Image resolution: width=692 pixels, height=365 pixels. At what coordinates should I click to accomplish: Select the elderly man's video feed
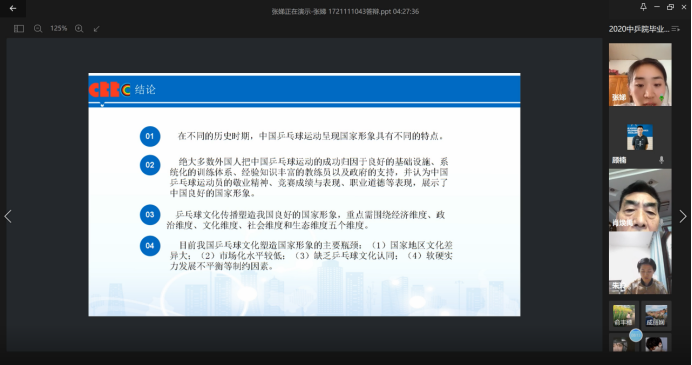pos(640,200)
